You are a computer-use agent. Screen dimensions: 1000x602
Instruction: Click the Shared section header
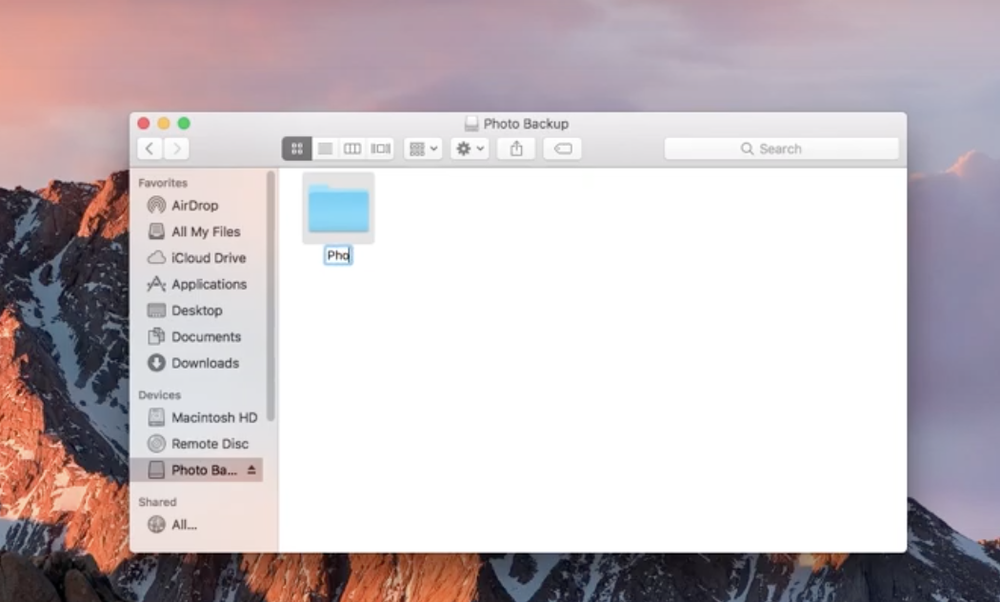(158, 502)
